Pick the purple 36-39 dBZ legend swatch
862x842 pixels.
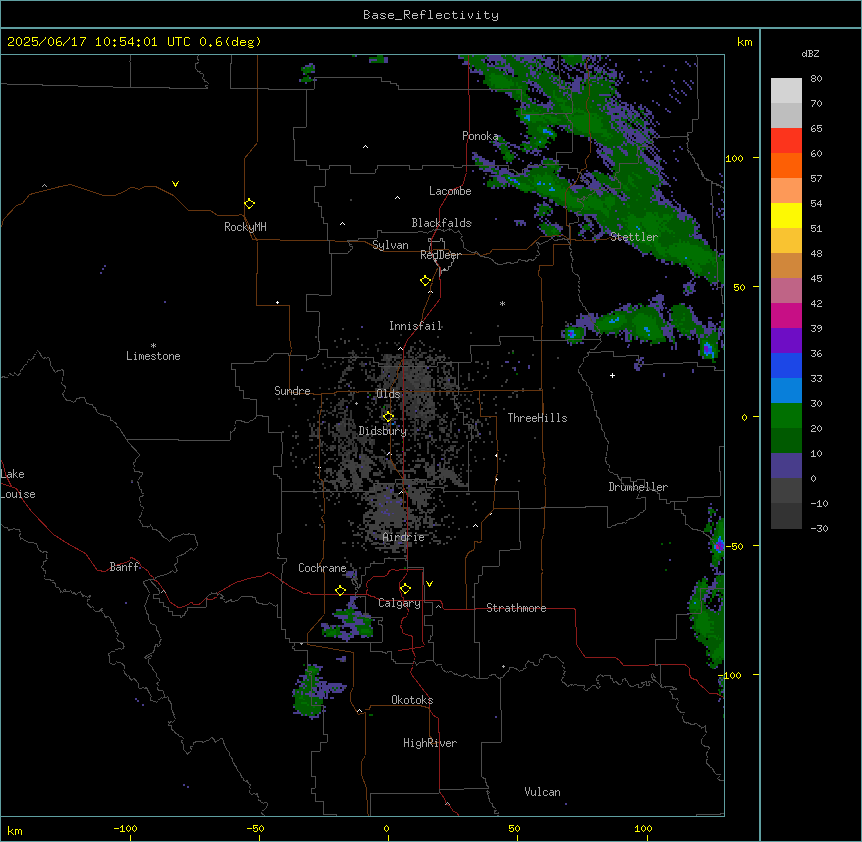(786, 341)
